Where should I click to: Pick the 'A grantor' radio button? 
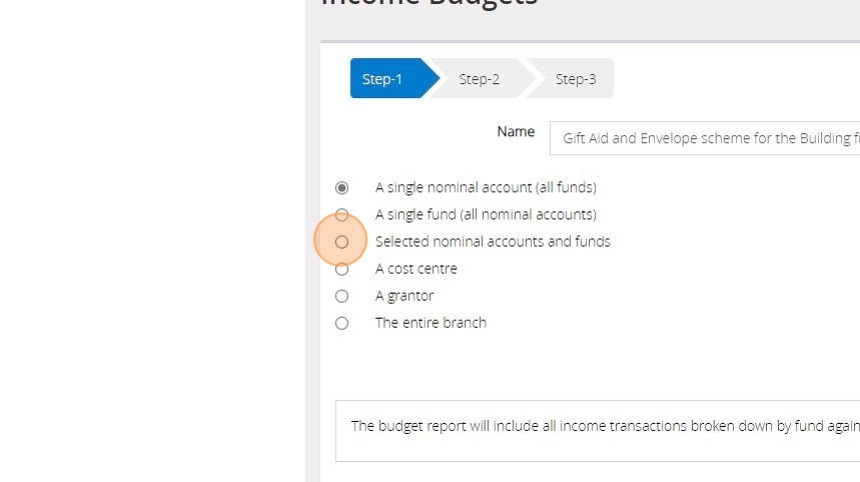click(x=342, y=296)
